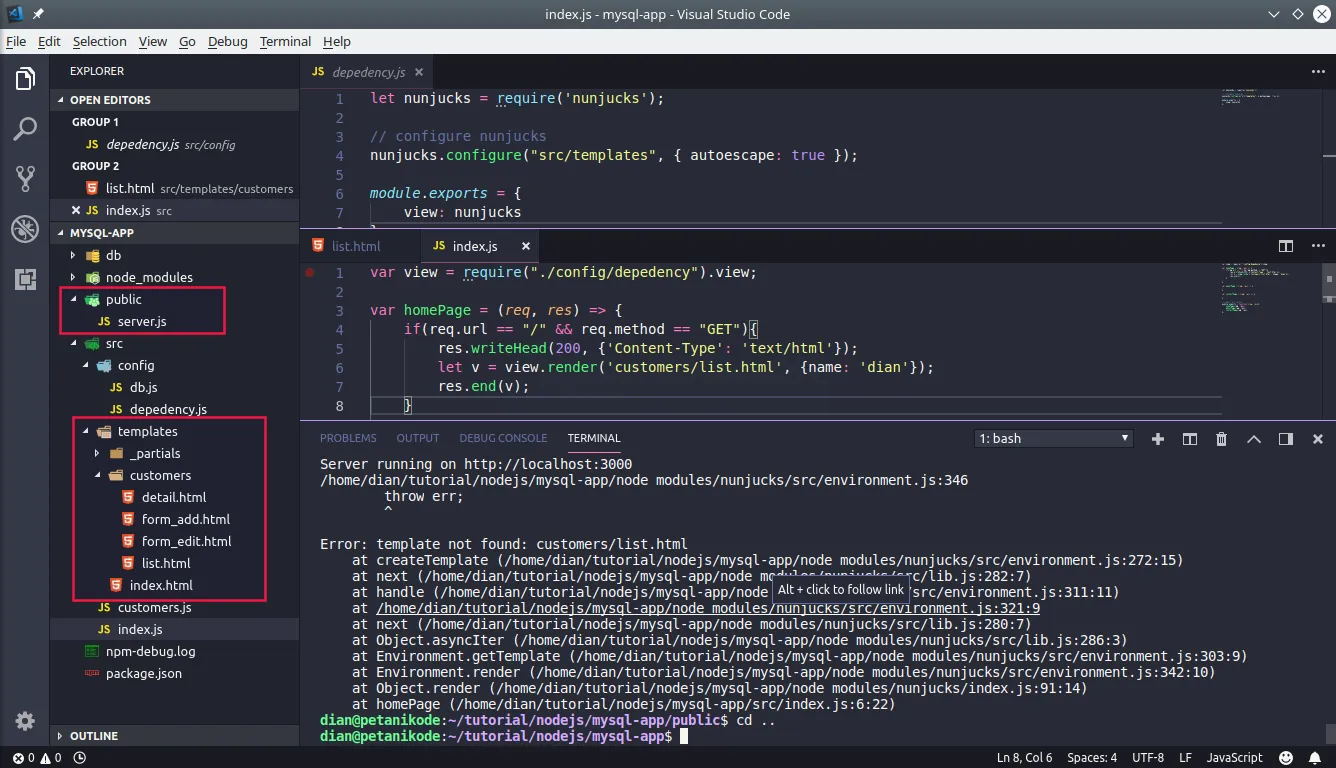Select depedency.js under GROUP 1 in Open Editors
The image size is (1336, 768).
[174, 144]
